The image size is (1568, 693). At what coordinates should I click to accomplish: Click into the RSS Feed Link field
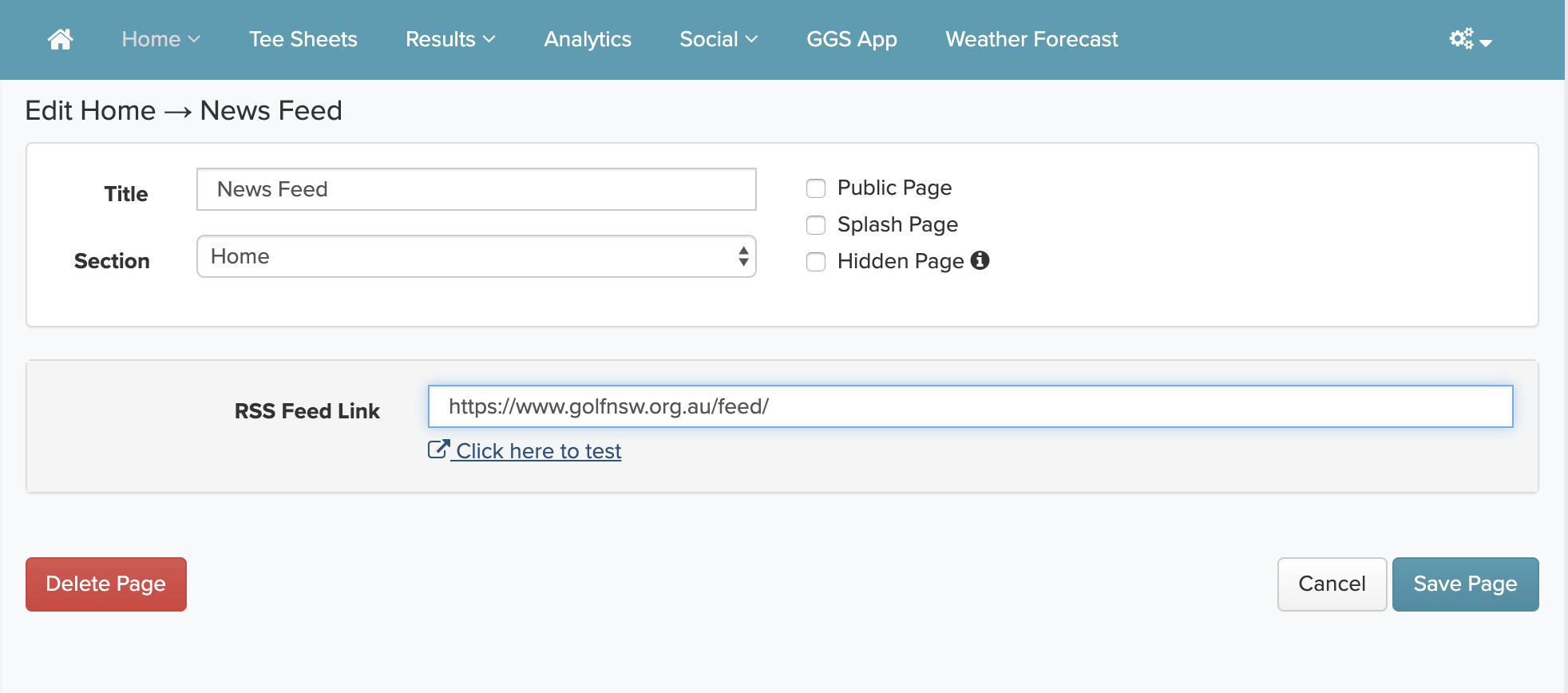[971, 406]
